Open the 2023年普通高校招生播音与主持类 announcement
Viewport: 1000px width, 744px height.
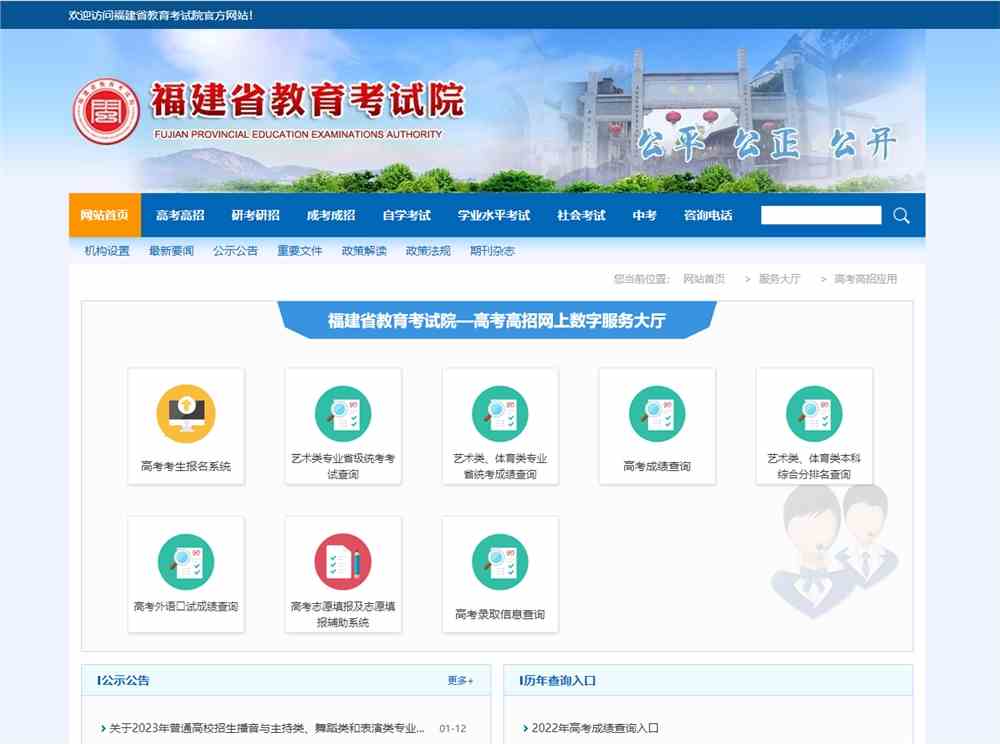267,728
